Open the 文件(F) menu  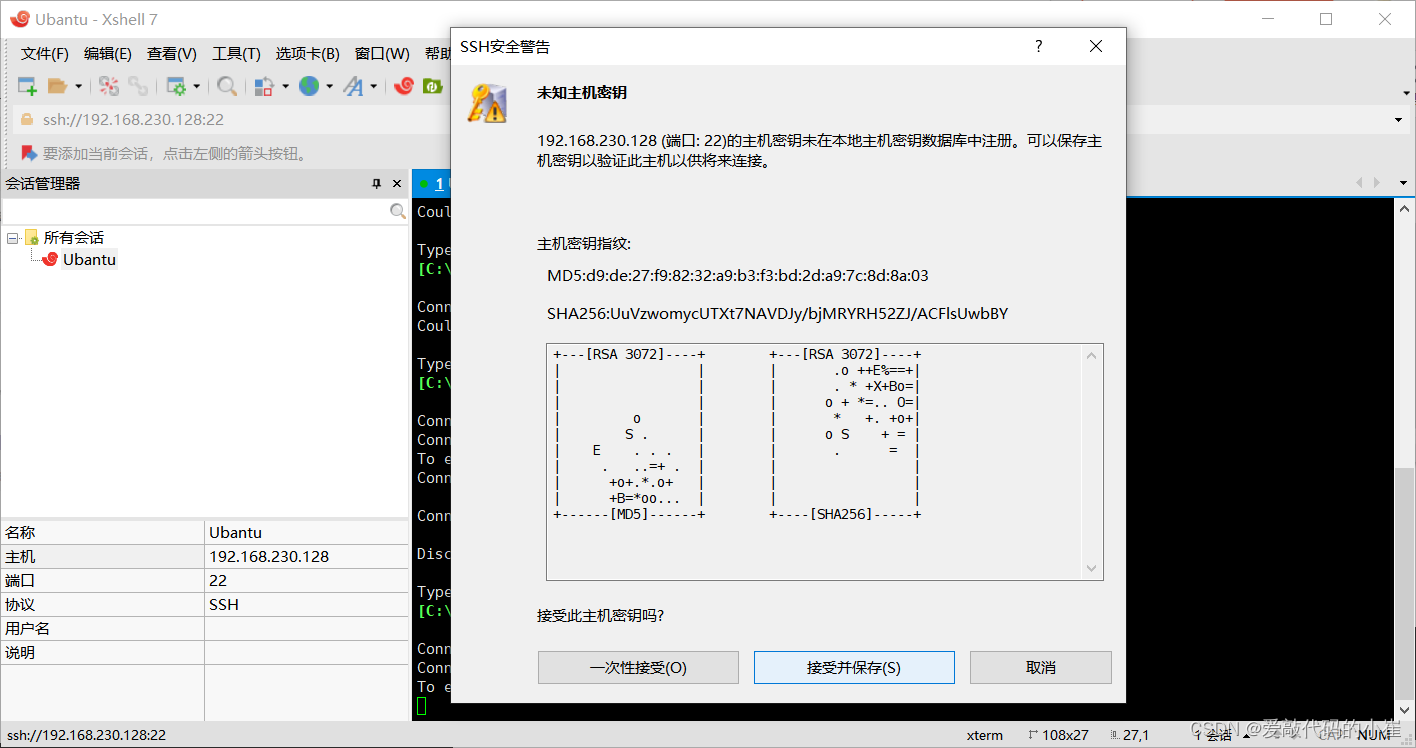(x=45, y=54)
